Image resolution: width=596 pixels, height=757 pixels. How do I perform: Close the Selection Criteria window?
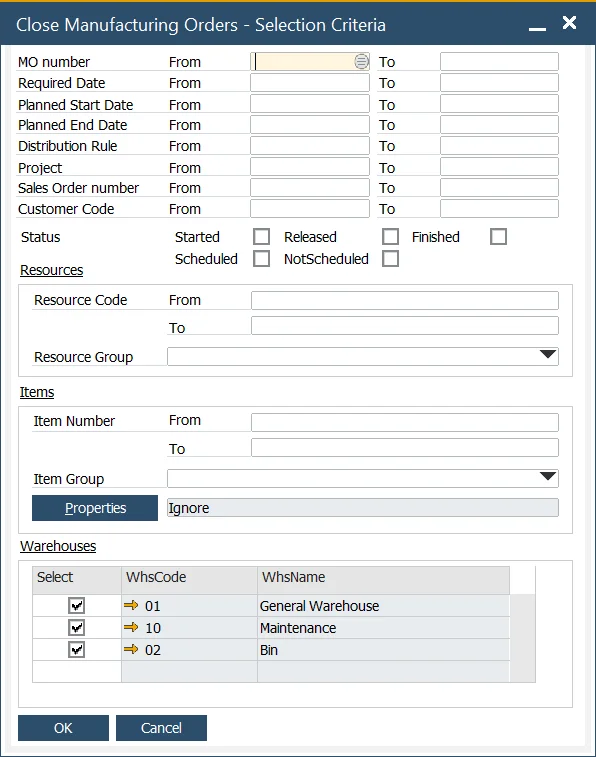tap(569, 23)
